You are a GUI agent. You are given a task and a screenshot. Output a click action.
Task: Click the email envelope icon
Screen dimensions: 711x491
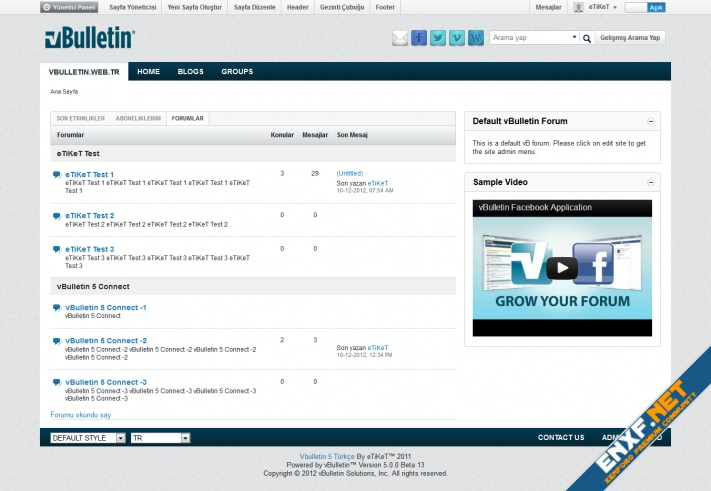coord(400,38)
